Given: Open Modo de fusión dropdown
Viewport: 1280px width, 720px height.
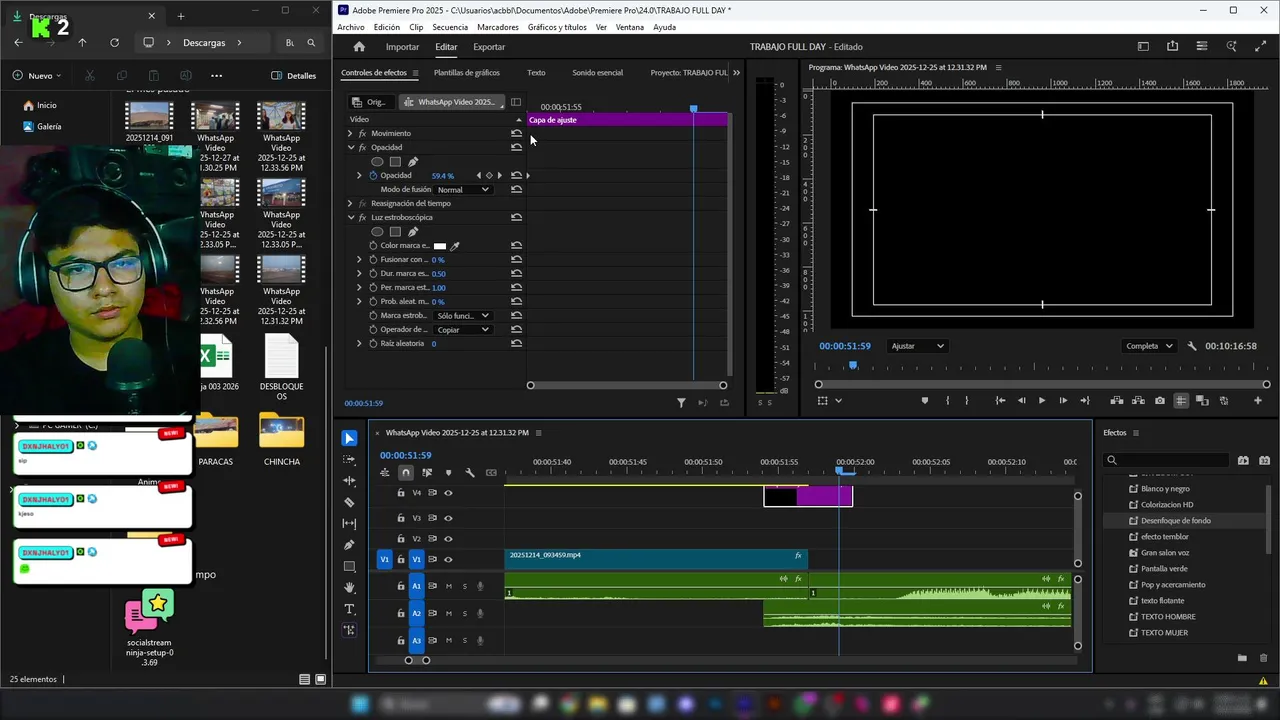Looking at the screenshot, I should 463,190.
